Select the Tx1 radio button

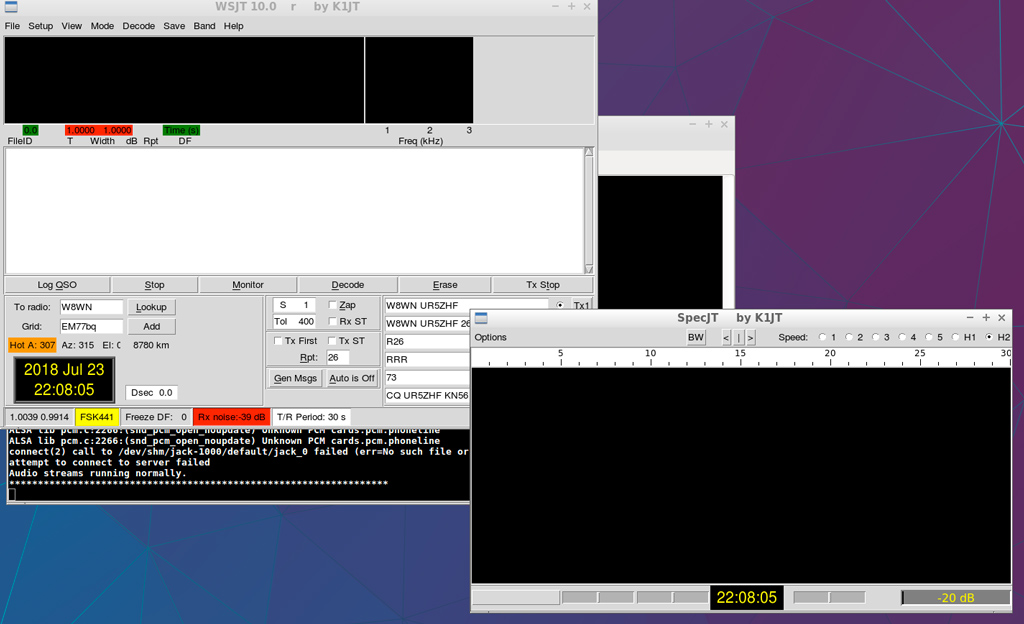560,305
